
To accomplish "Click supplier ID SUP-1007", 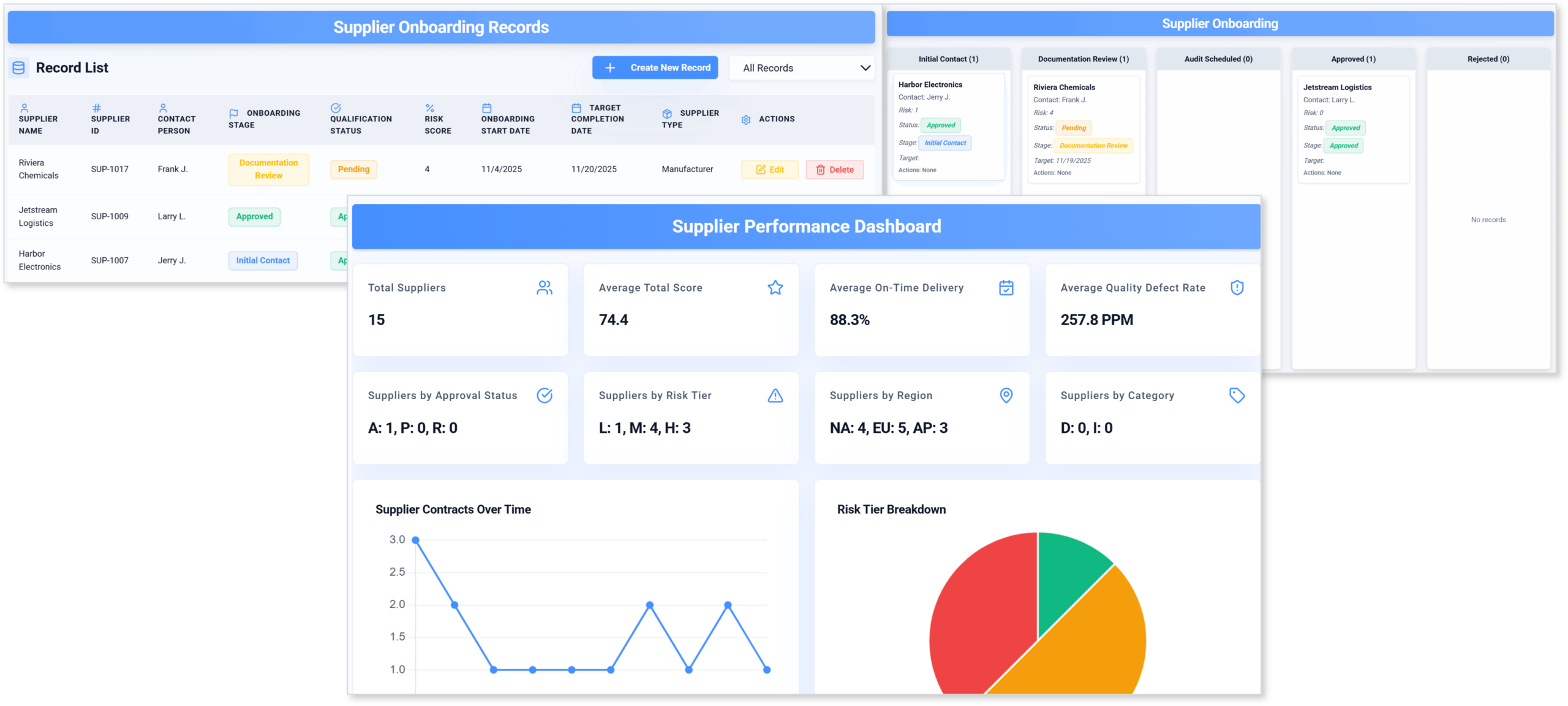I will [110, 261].
